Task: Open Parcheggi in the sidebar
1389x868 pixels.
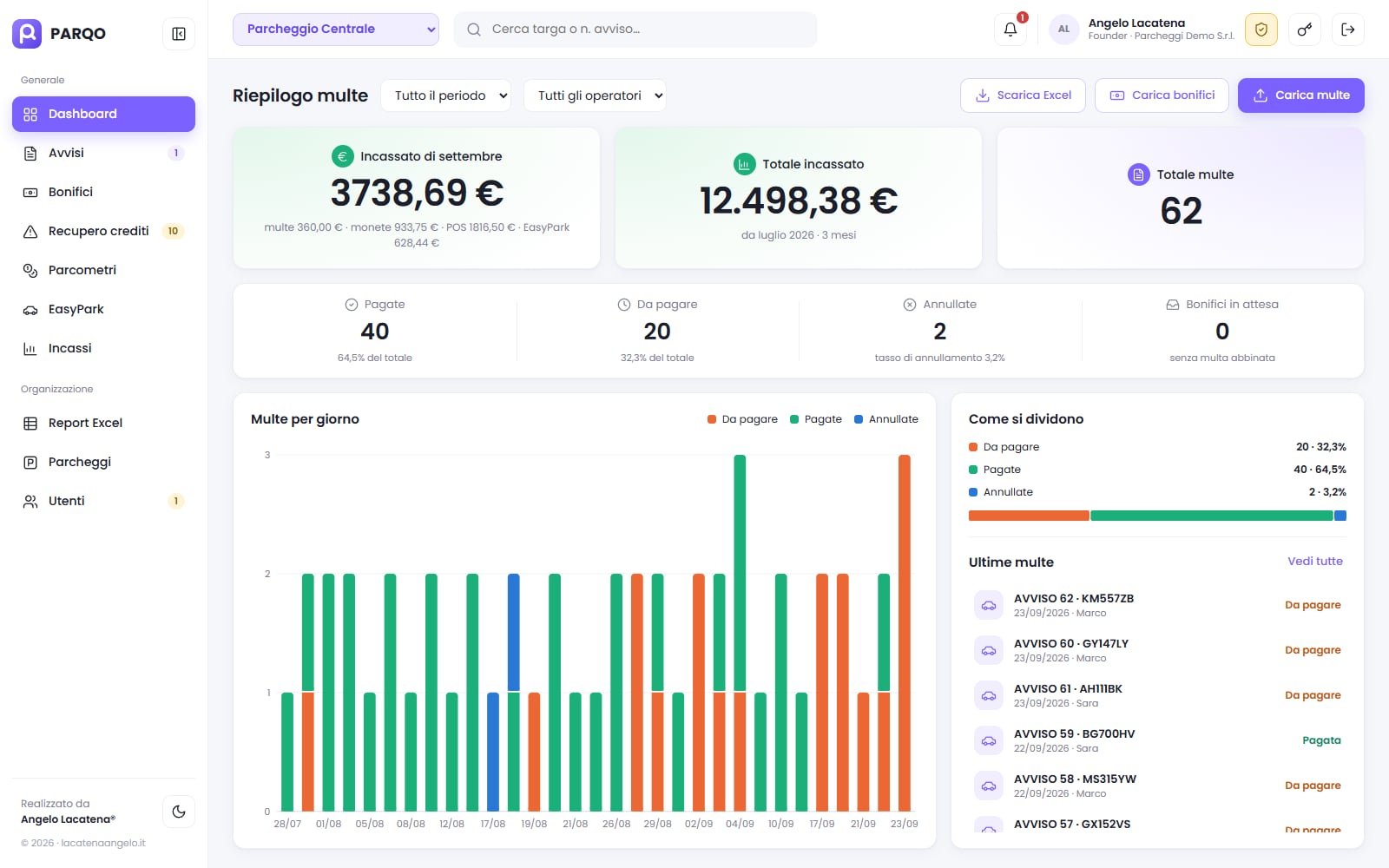Action: (103, 462)
